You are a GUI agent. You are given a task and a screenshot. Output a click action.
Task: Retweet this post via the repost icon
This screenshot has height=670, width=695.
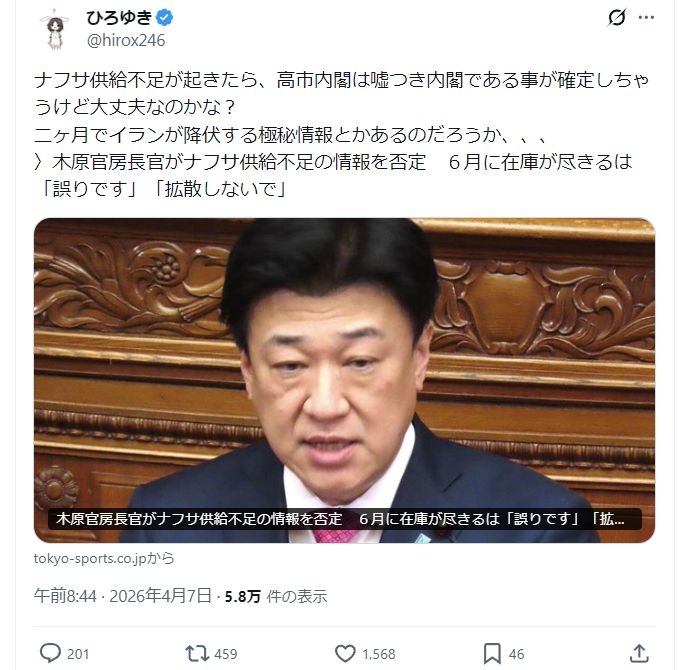click(197, 654)
